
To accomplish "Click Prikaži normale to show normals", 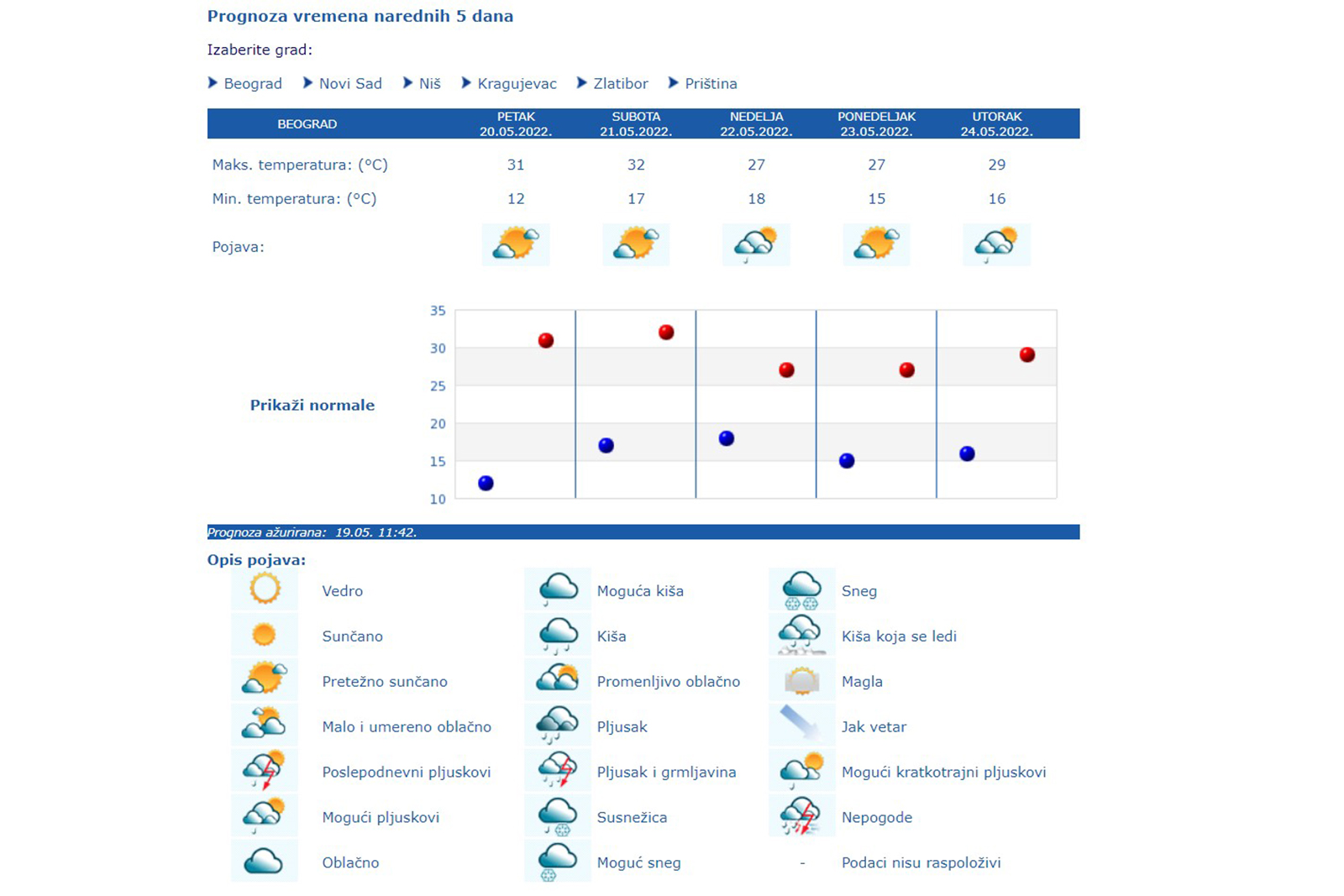I will coord(312,405).
